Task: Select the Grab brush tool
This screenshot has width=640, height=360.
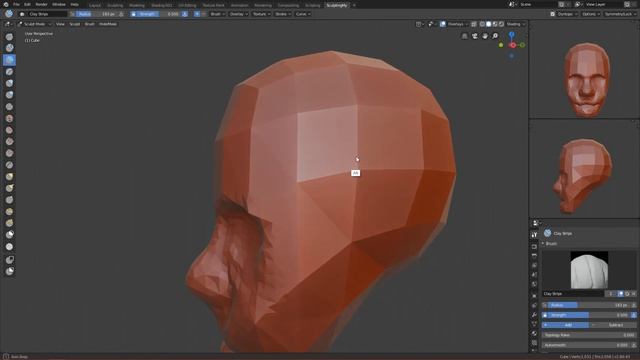Action: 9,177
